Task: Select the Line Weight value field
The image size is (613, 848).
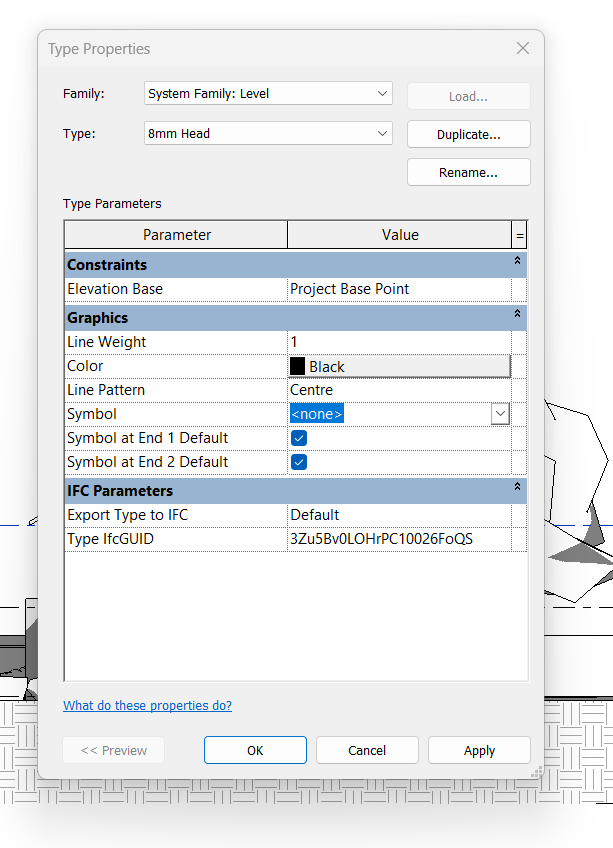Action: (x=400, y=341)
